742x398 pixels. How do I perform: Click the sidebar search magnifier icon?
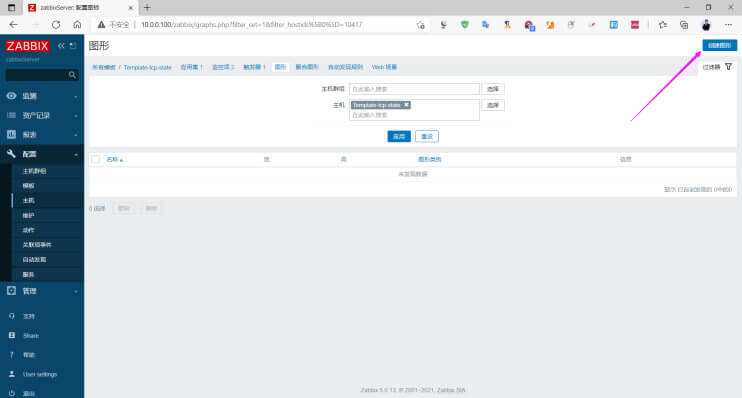tap(72, 75)
